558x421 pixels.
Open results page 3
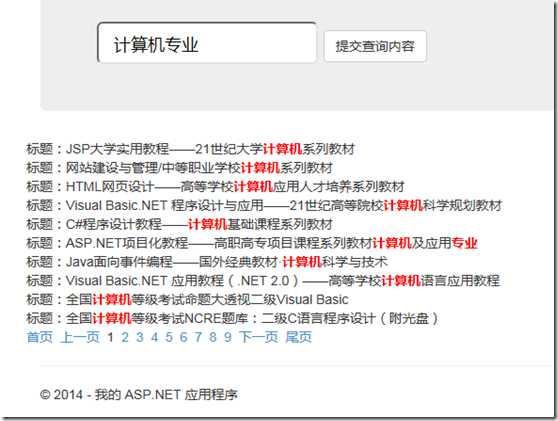(140, 337)
